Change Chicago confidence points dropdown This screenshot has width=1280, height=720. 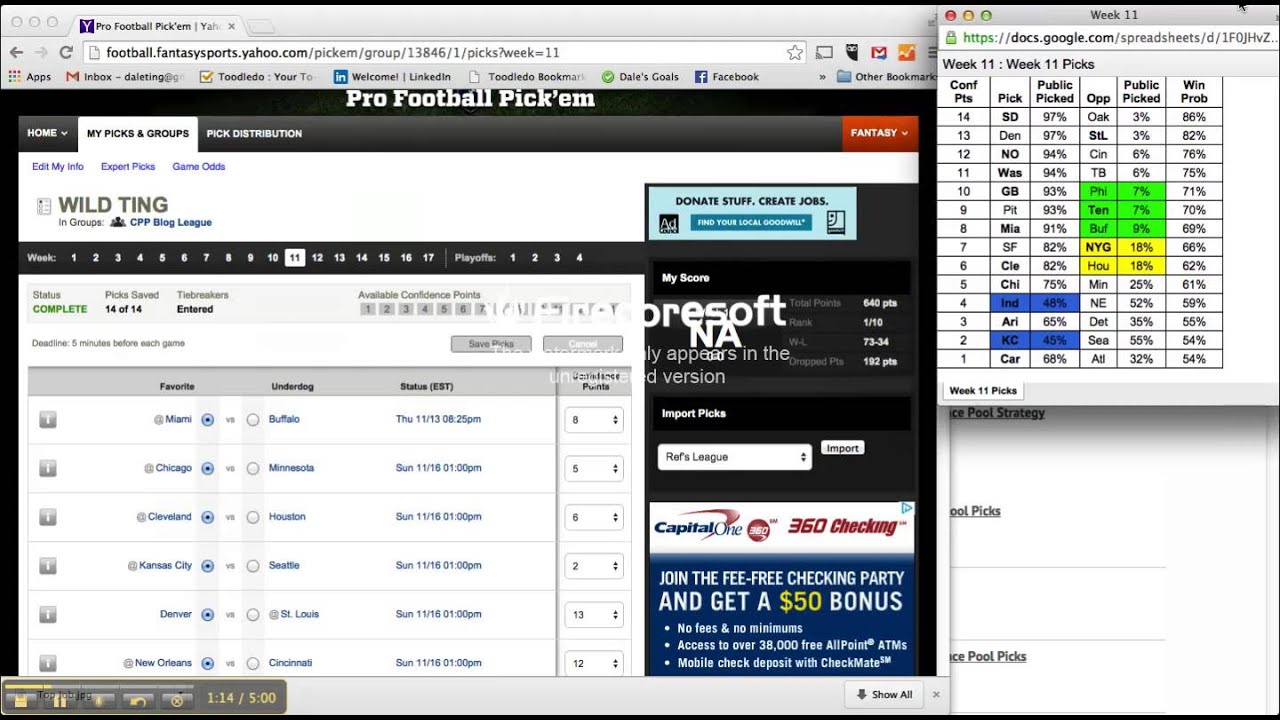coord(594,468)
